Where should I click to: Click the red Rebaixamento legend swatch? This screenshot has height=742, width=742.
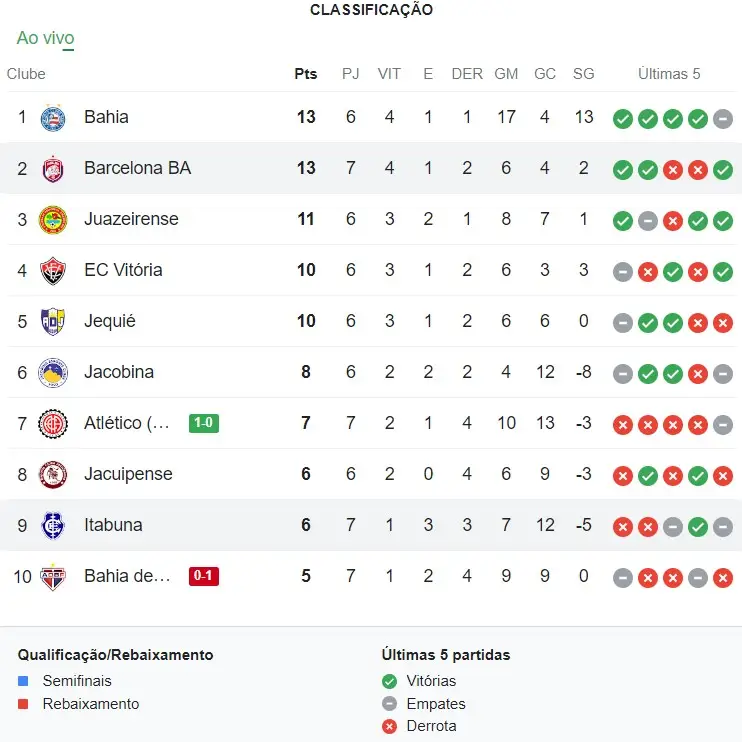click(24, 705)
